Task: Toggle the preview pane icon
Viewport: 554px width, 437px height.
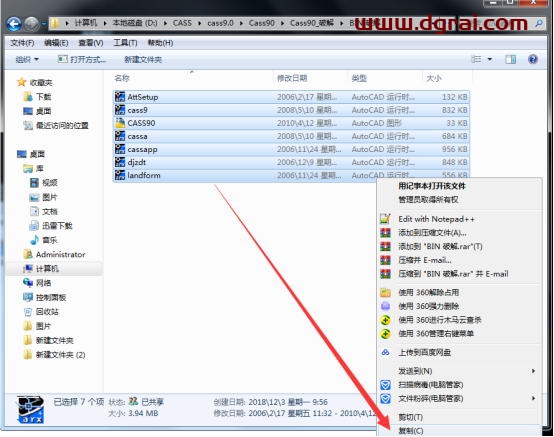Action: click(511, 59)
